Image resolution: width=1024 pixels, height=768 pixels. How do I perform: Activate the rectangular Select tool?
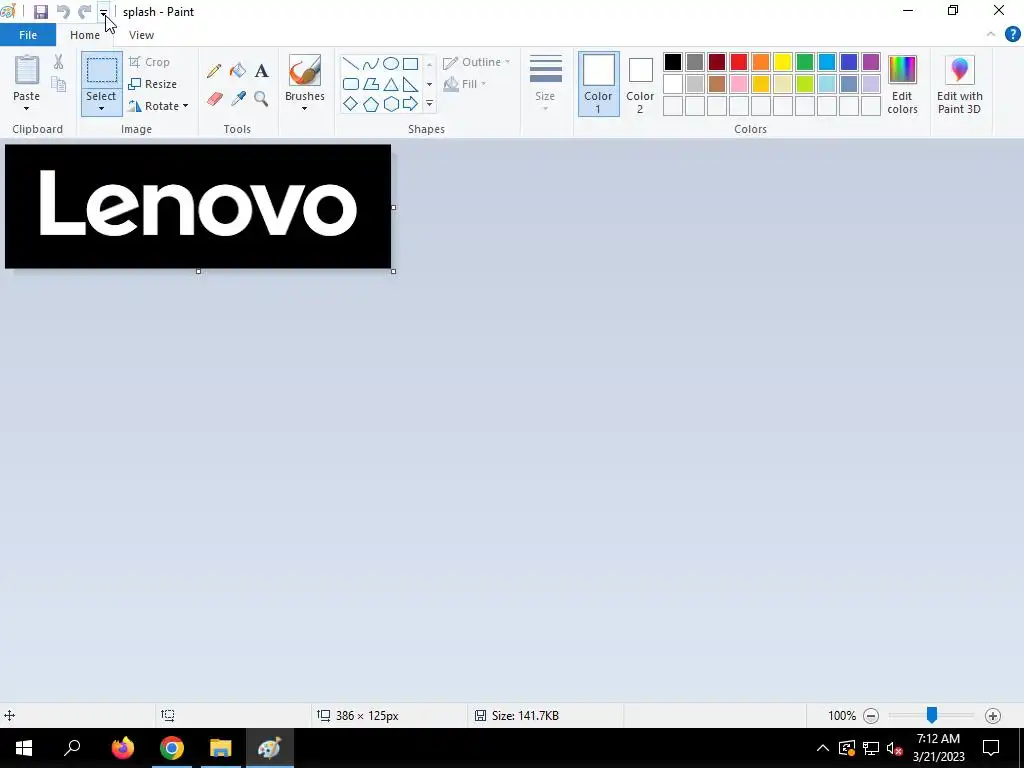pyautogui.click(x=102, y=71)
